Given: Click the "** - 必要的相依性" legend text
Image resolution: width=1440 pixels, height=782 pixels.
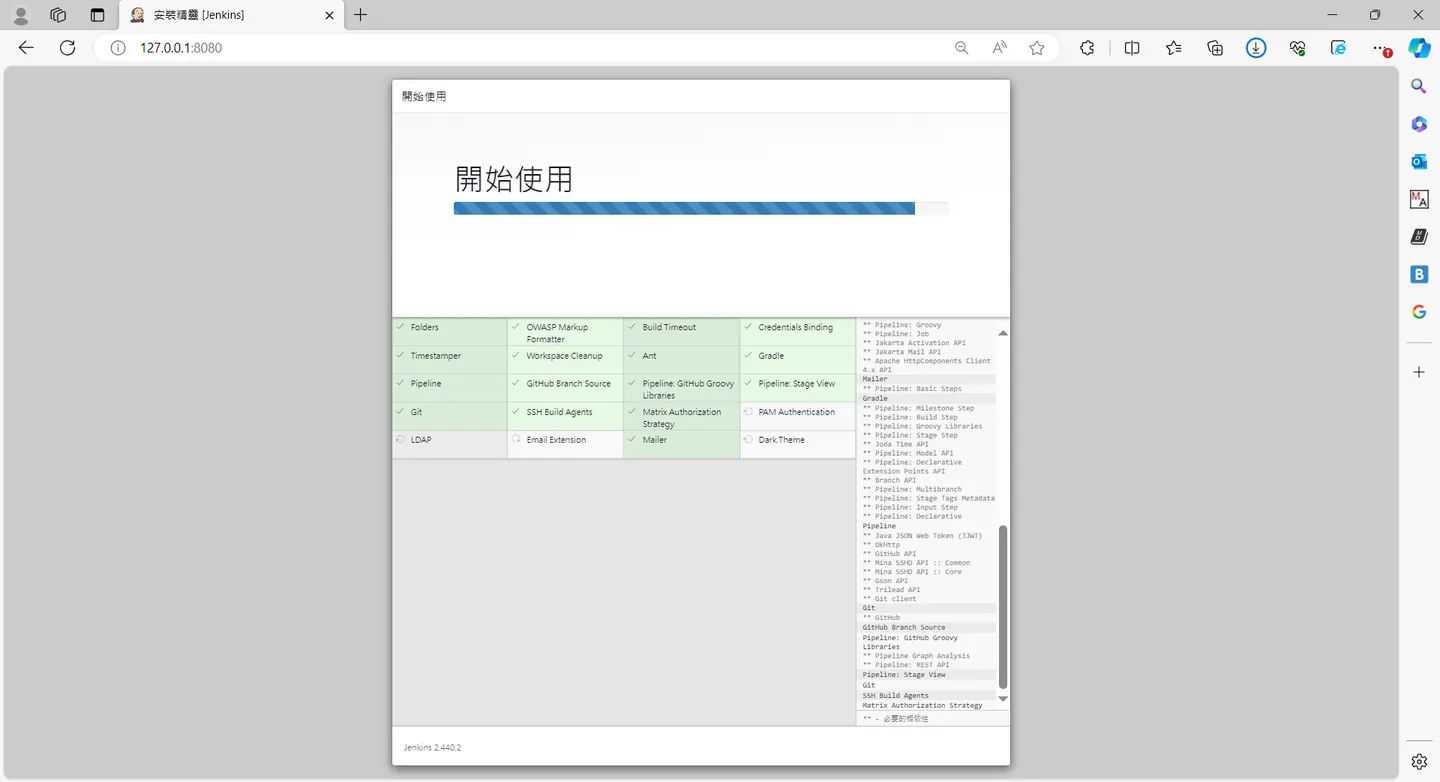Looking at the screenshot, I should 895,718.
